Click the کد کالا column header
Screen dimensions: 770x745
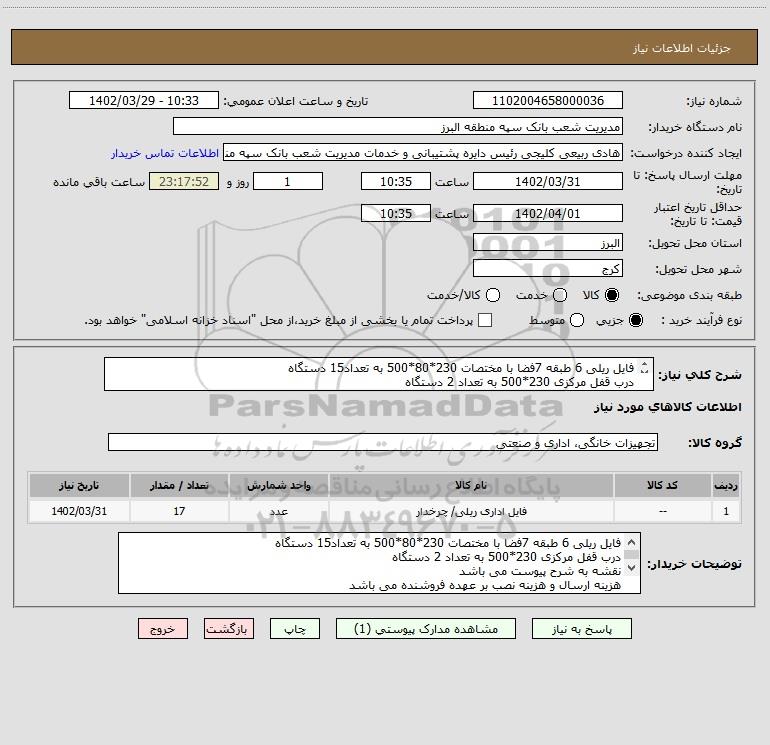(663, 485)
